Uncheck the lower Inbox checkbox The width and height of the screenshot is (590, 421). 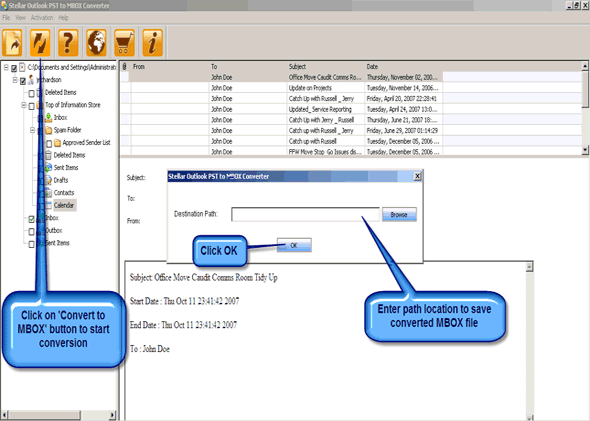coord(32,219)
